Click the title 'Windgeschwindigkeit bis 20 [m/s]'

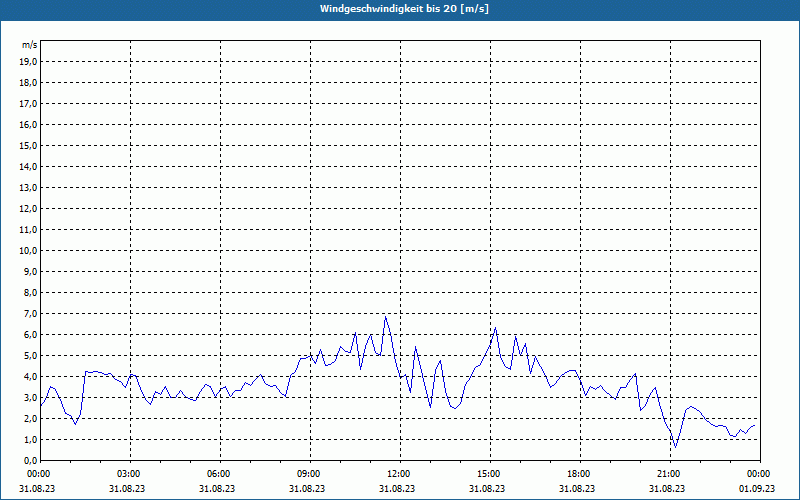[404, 9]
